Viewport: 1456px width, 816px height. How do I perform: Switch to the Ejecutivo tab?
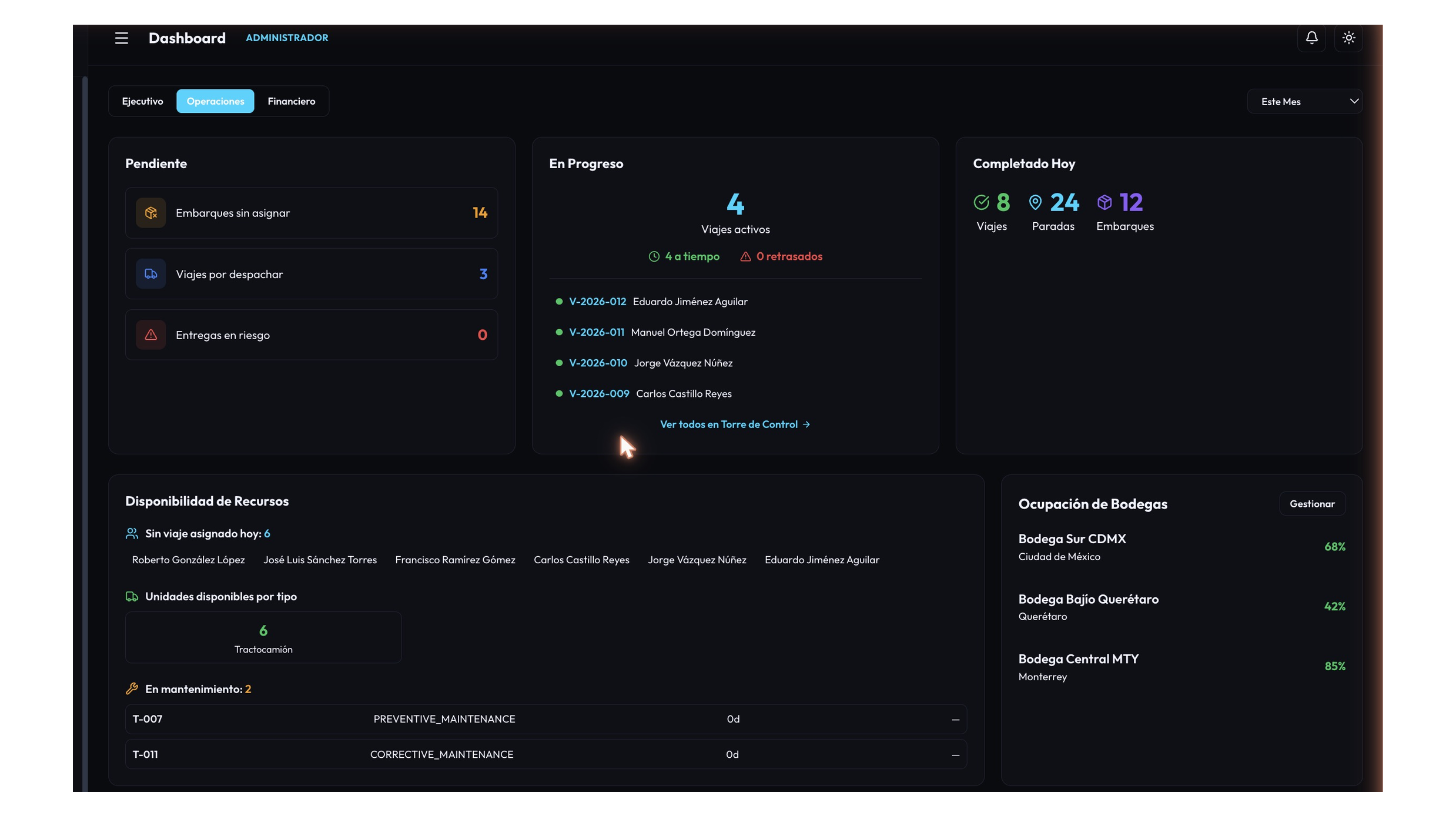142,101
